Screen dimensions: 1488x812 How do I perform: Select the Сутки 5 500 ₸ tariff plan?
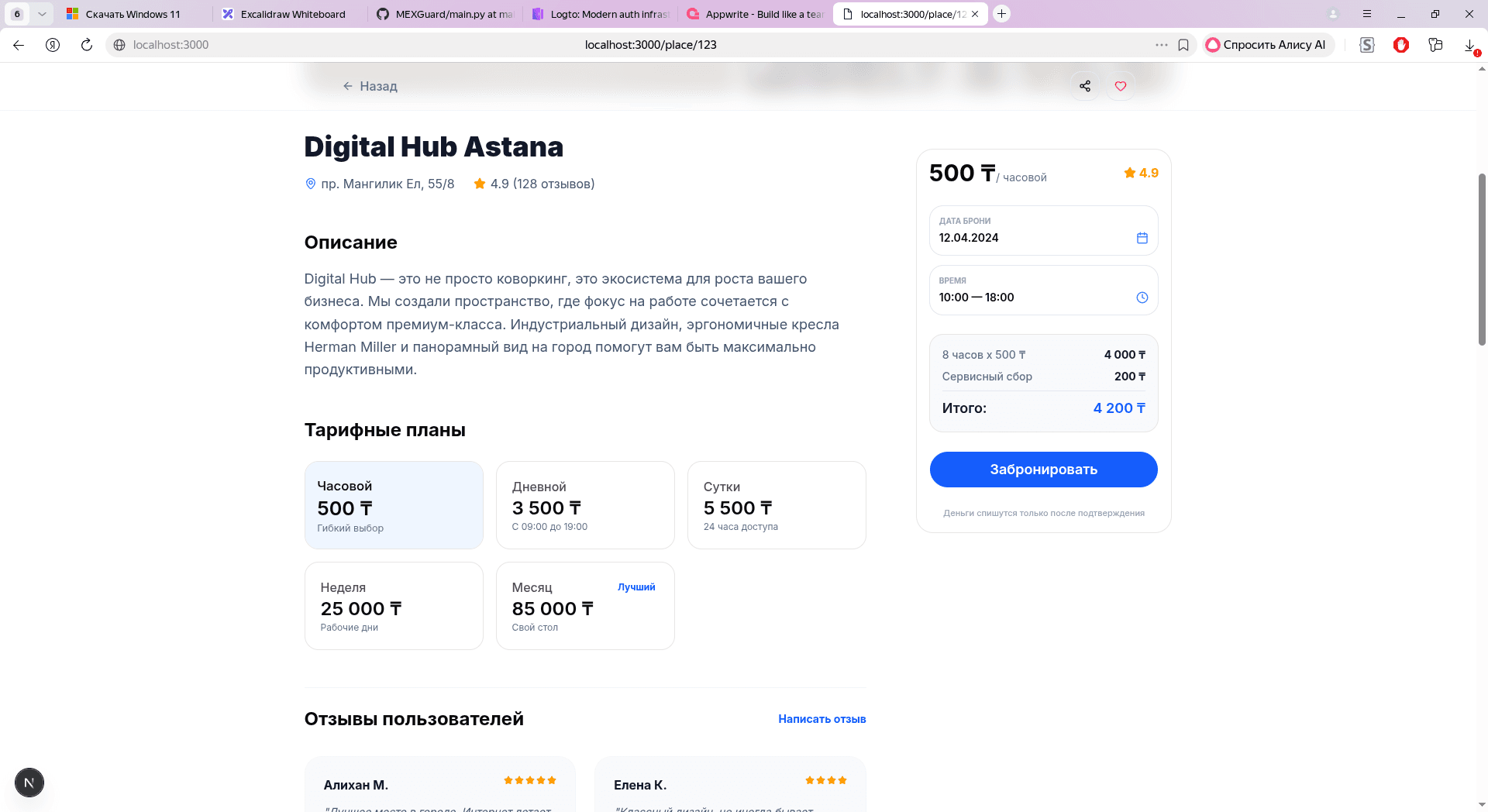point(777,505)
